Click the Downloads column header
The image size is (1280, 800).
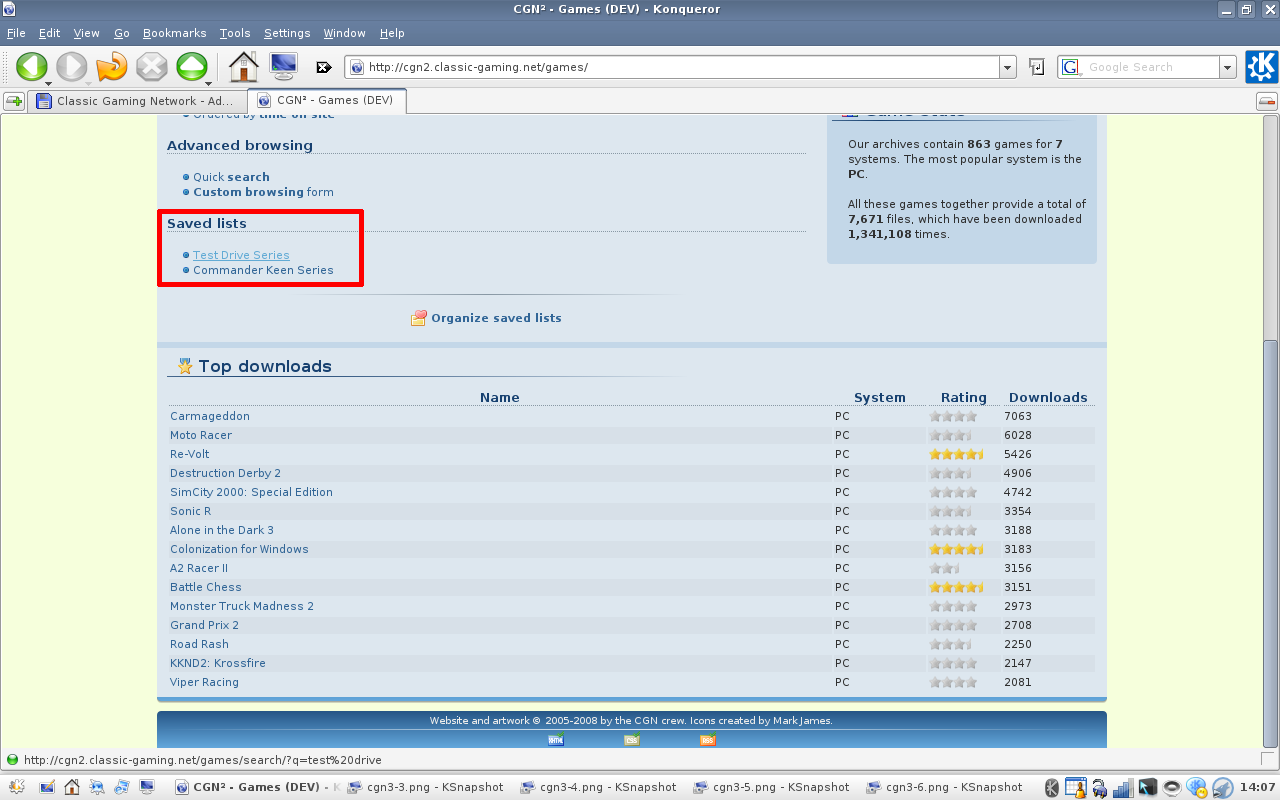(1048, 397)
